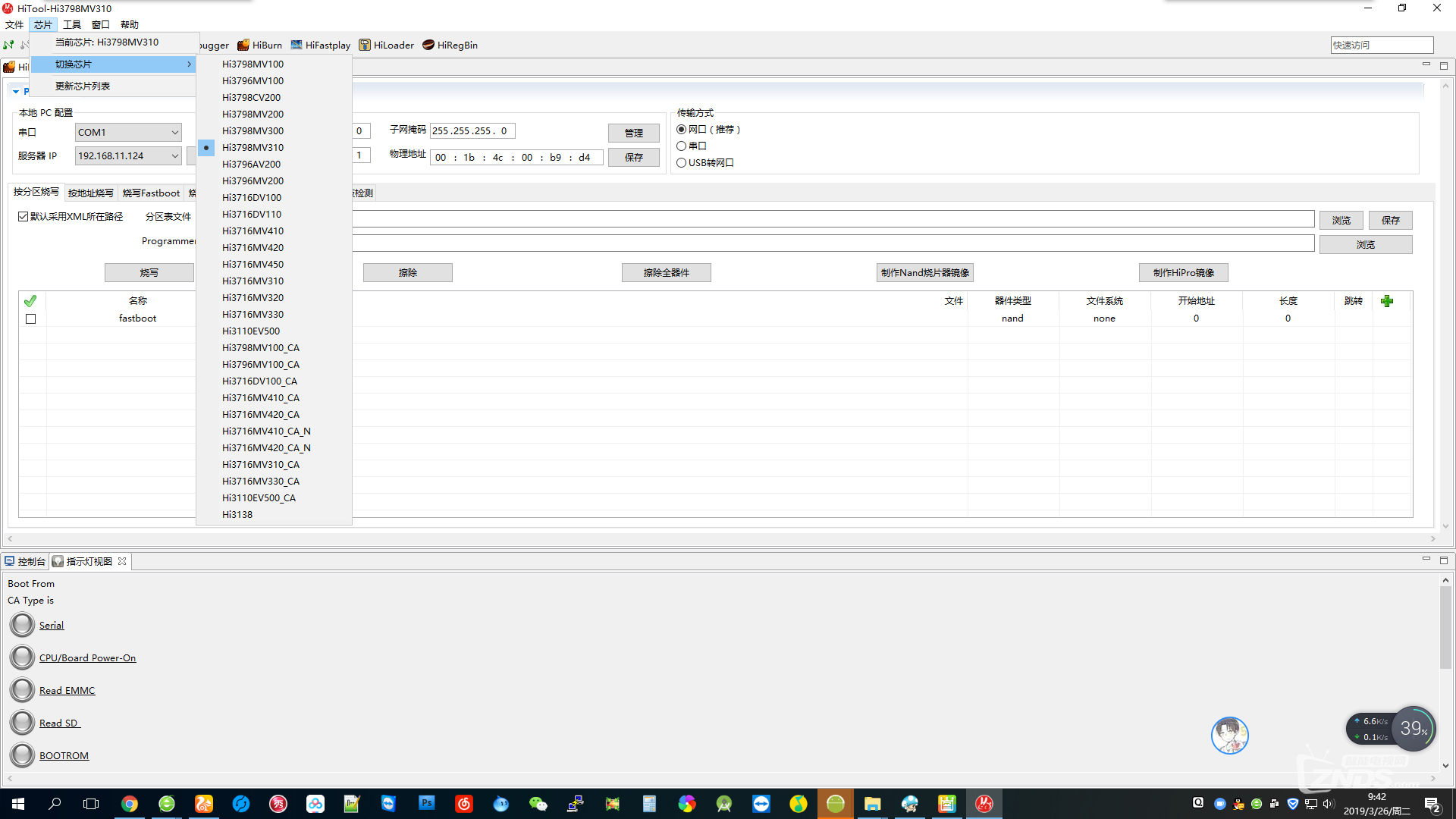Click the Read EMMC indicator light
Screen dimensions: 1456x819
[x=22, y=690]
